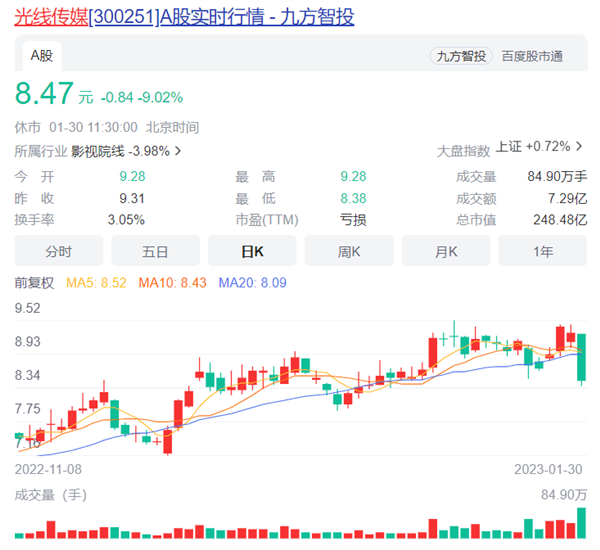Click the MA5 moving average label
The height and width of the screenshot is (550, 600).
click(x=97, y=283)
